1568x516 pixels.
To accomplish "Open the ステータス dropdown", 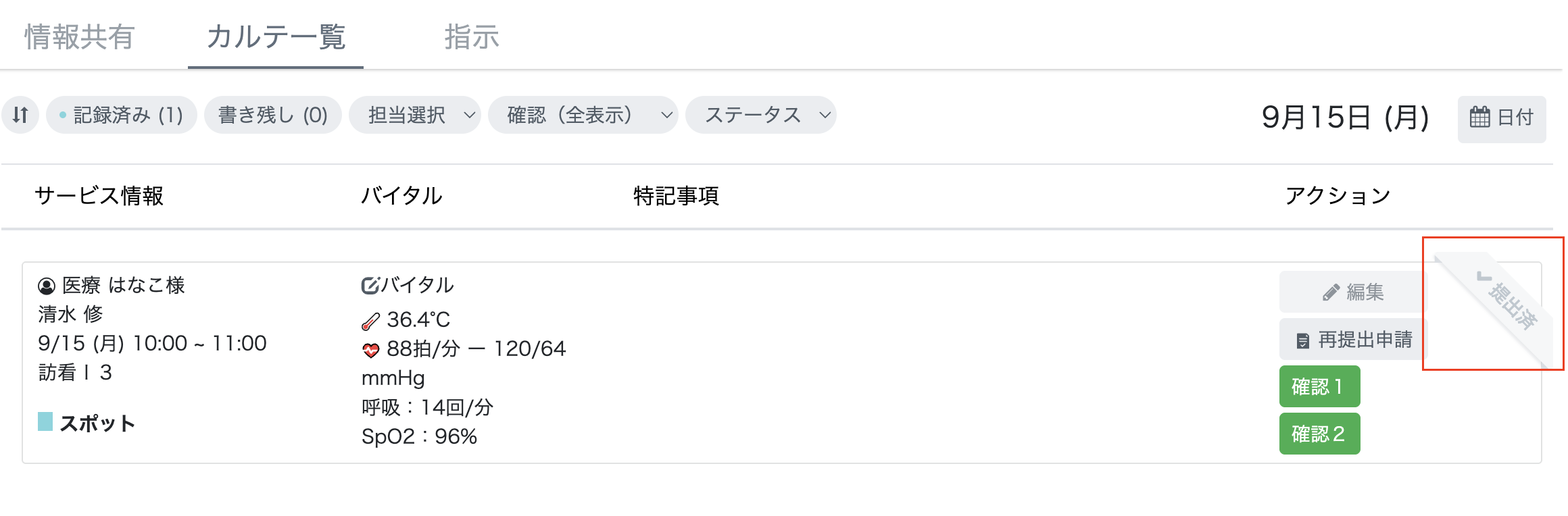I will [x=760, y=115].
